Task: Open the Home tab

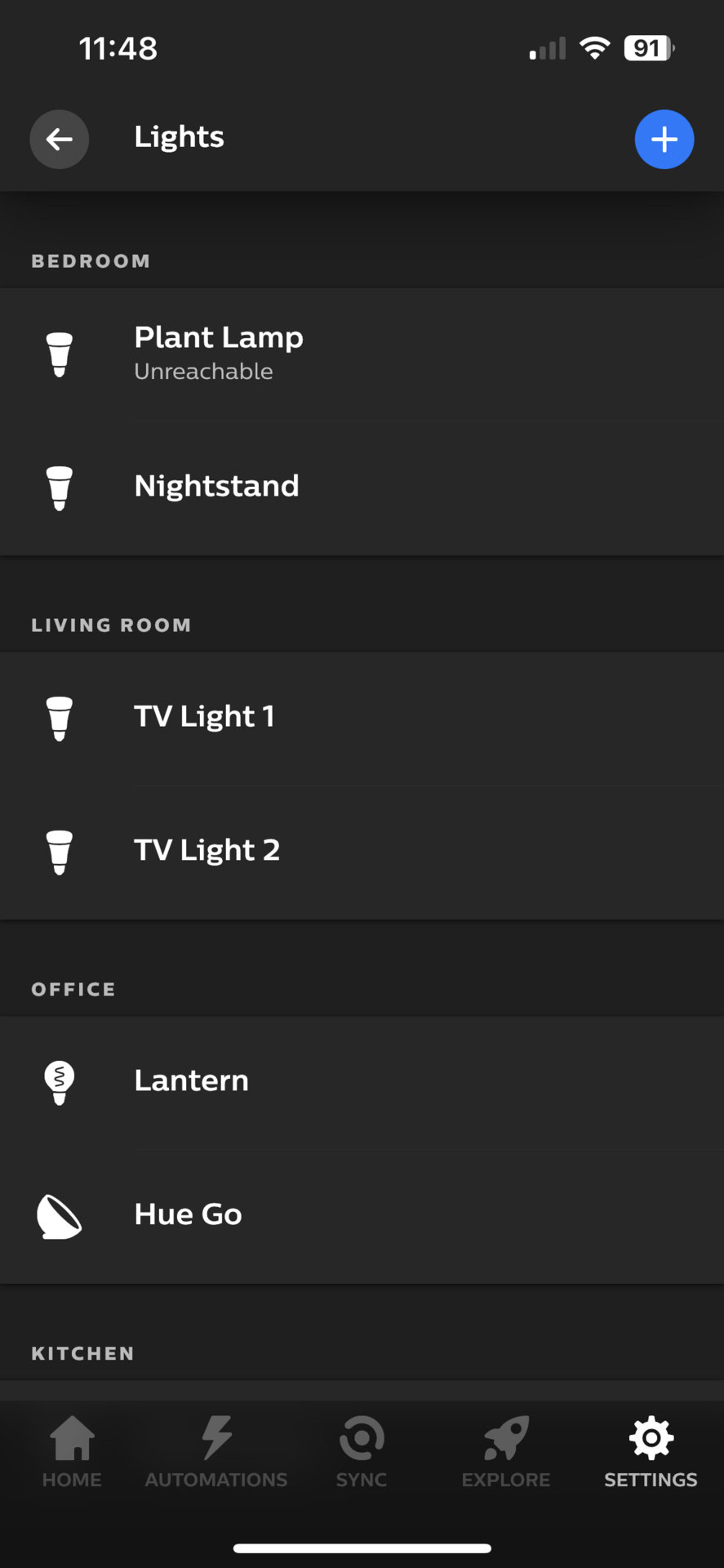Action: (72, 1452)
